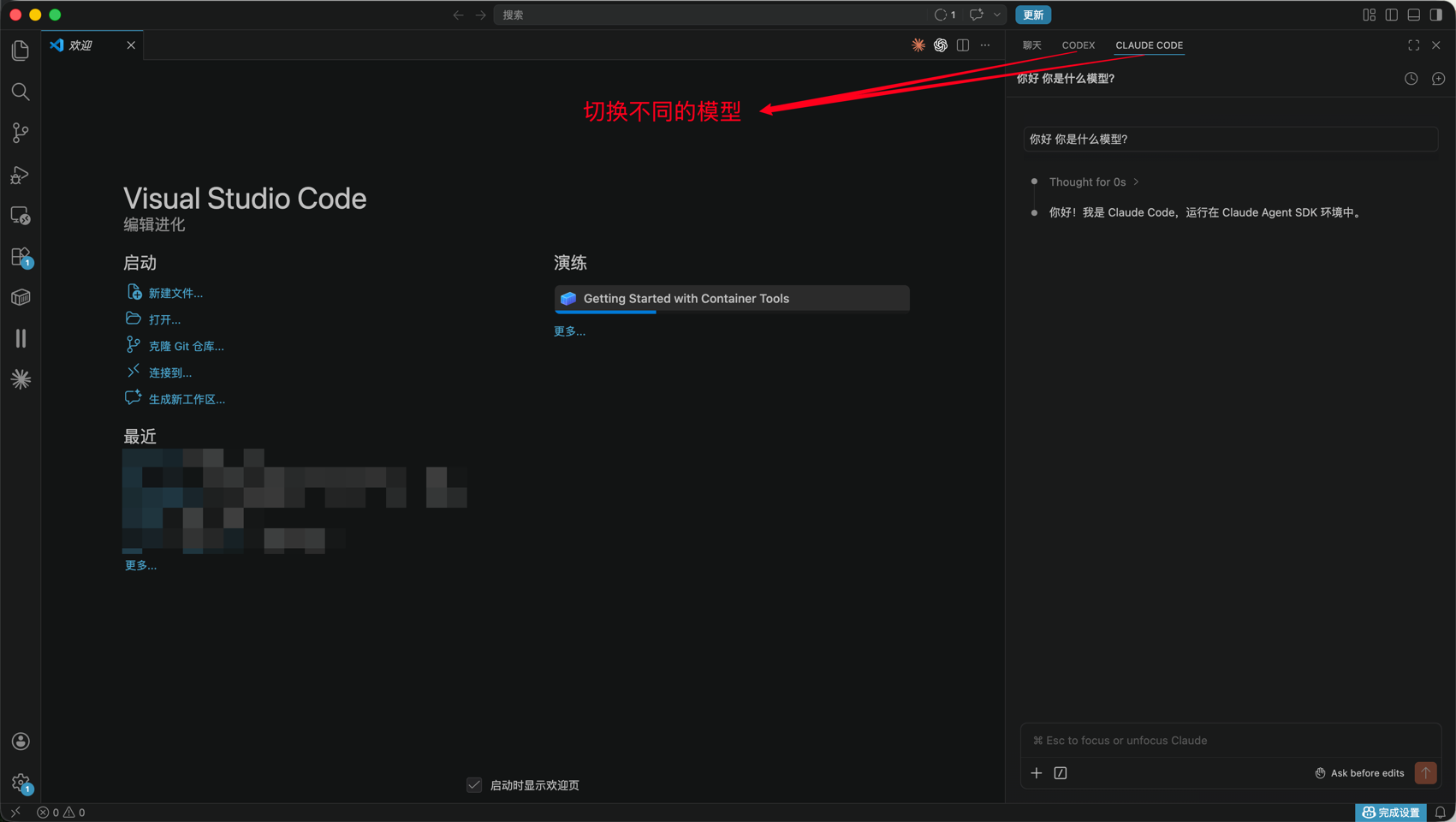This screenshot has height=822, width=1456.
Task: Click the 新建文件... link
Action: 175,293
